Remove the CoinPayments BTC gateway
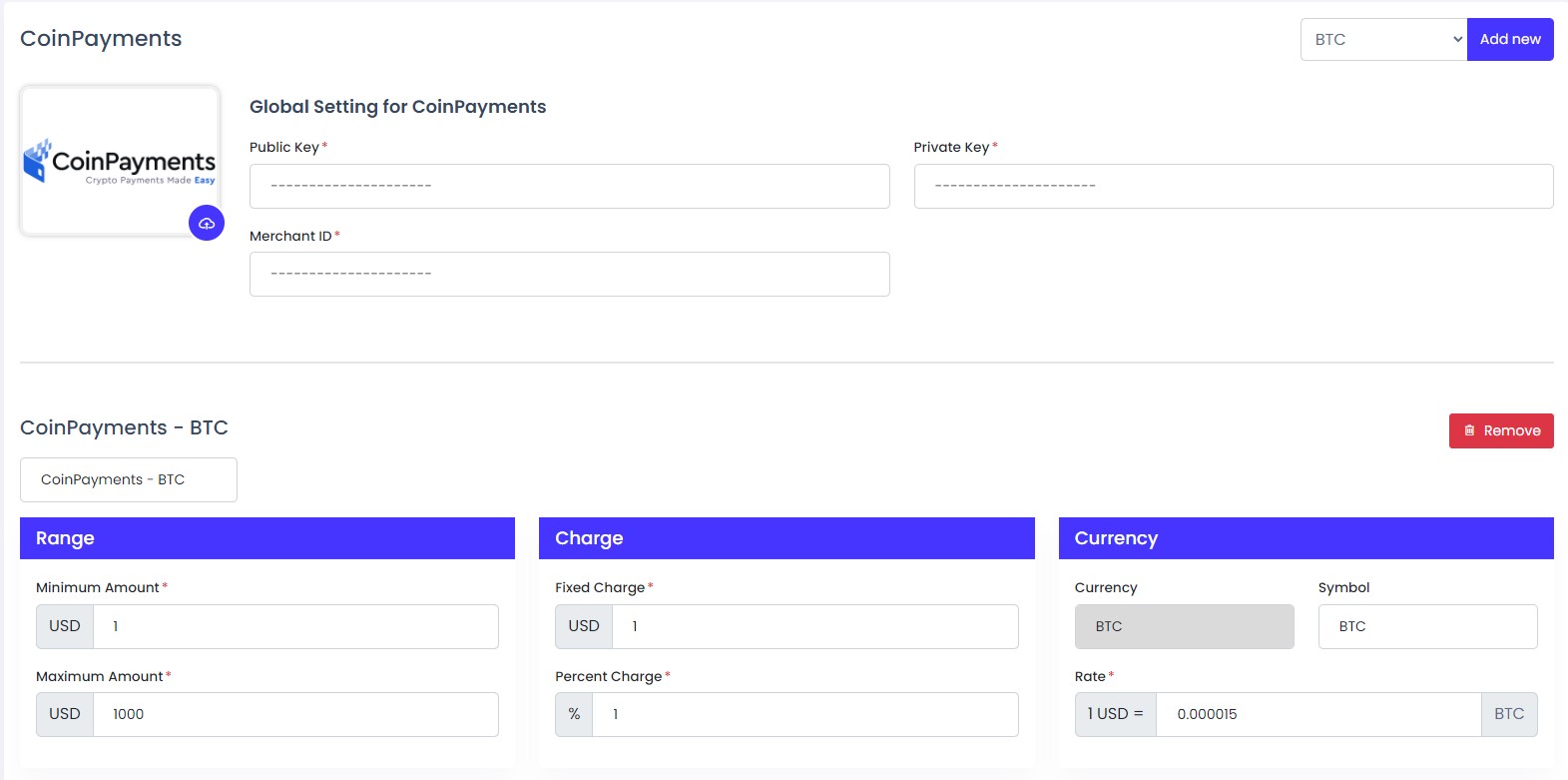This screenshot has height=780, width=1568. [x=1500, y=430]
